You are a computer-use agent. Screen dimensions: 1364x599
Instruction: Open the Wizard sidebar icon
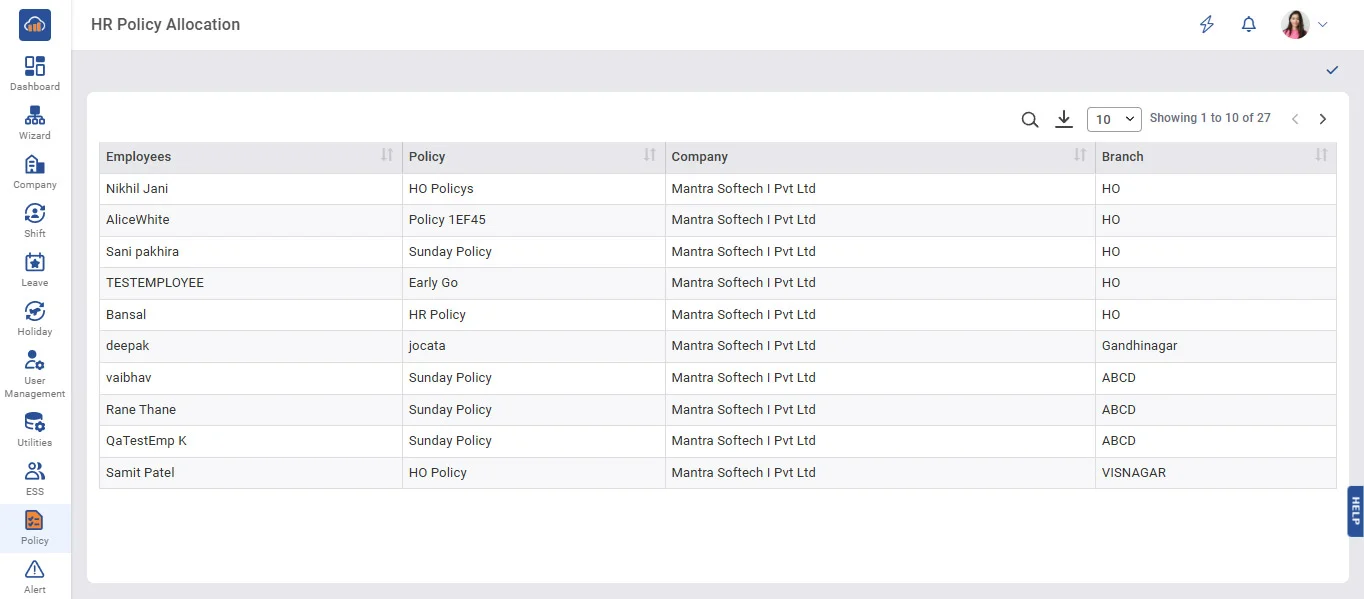[x=35, y=122]
